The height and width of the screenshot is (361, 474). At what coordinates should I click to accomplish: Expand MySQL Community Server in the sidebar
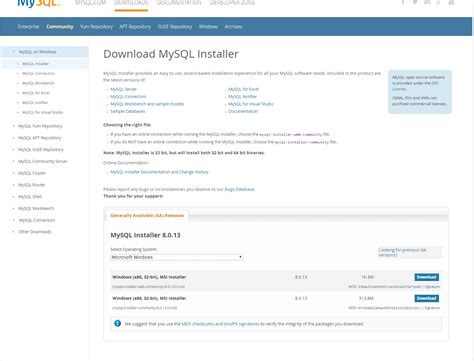point(43,161)
